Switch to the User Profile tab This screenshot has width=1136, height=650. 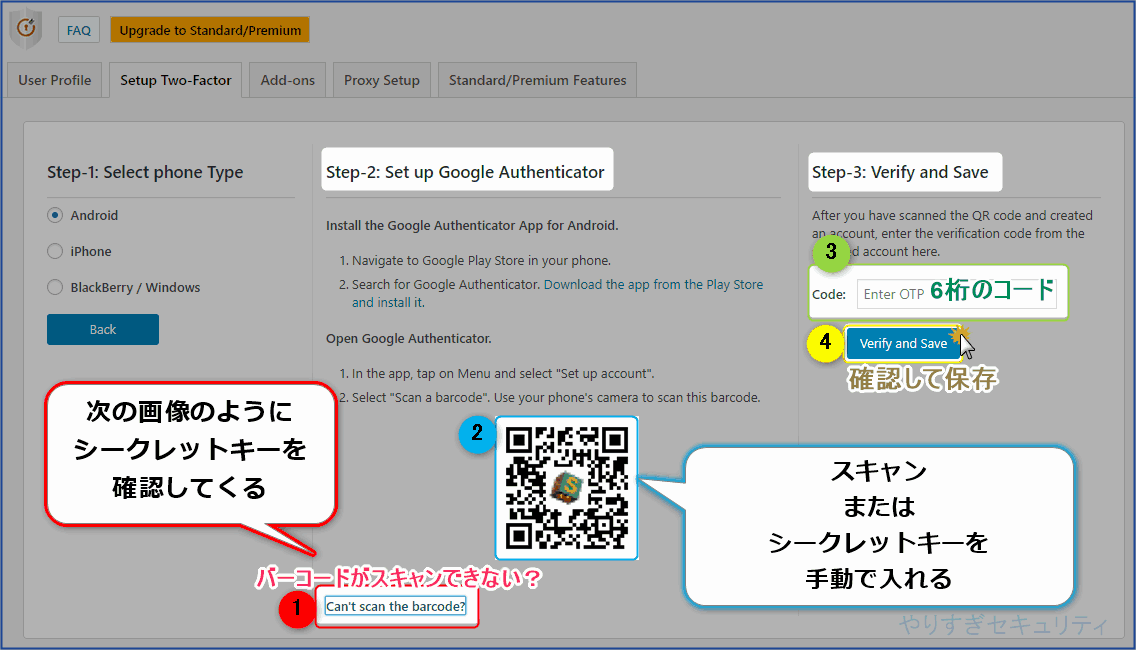point(55,80)
